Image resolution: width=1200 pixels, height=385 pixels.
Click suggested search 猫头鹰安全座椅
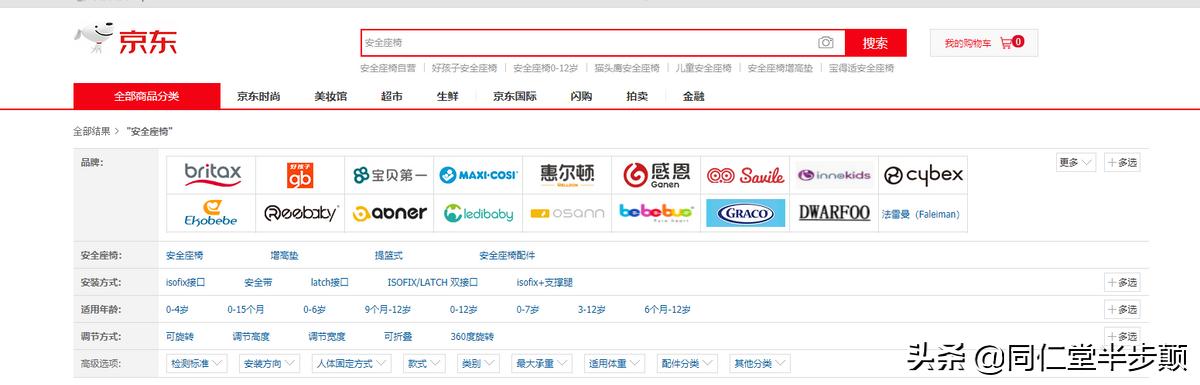pyautogui.click(x=627, y=68)
